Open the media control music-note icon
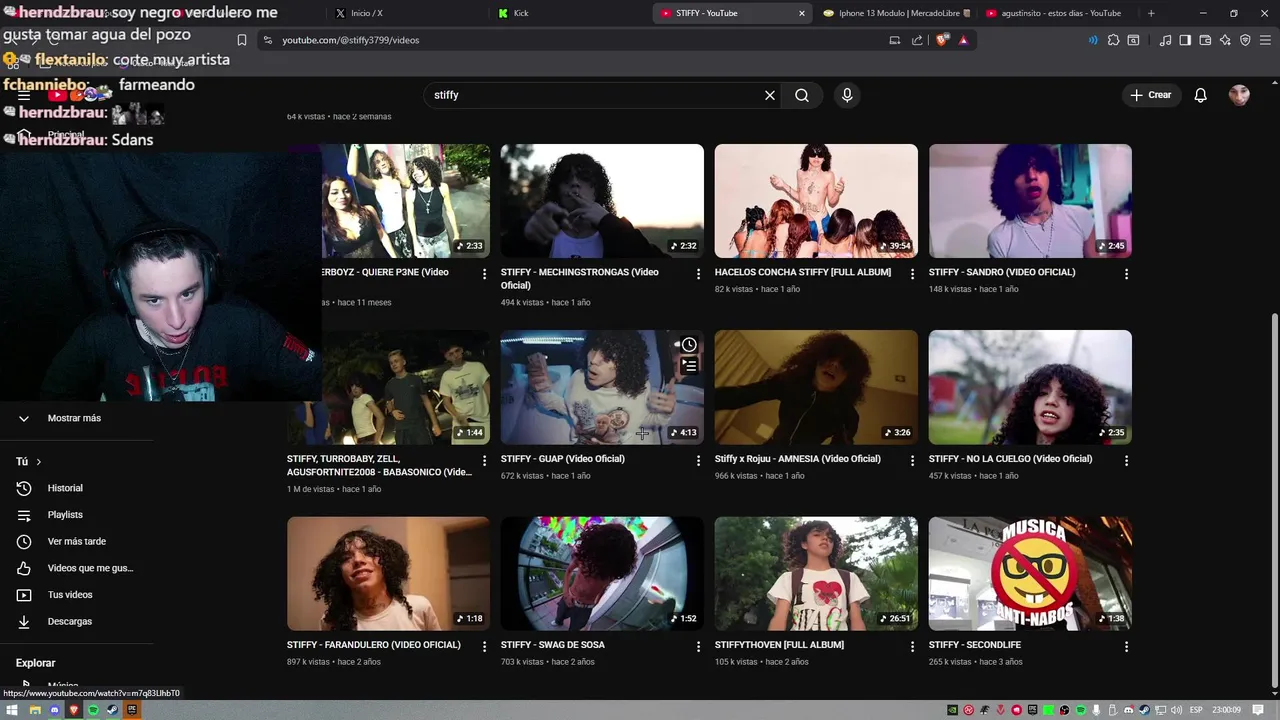The image size is (1280, 720). click(x=1165, y=40)
